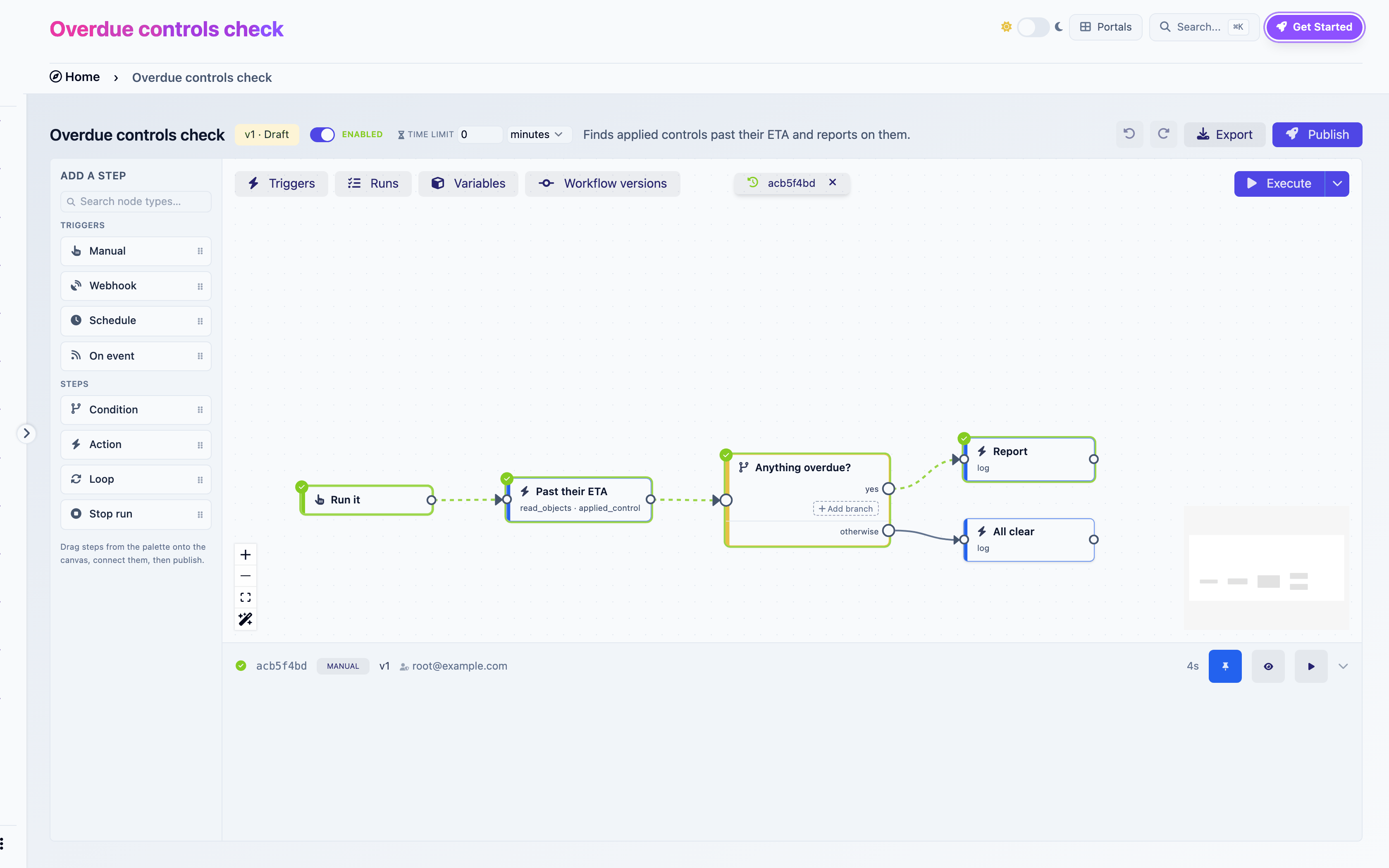The image size is (1389, 868).
Task: Open the Variables tab
Action: [468, 184]
